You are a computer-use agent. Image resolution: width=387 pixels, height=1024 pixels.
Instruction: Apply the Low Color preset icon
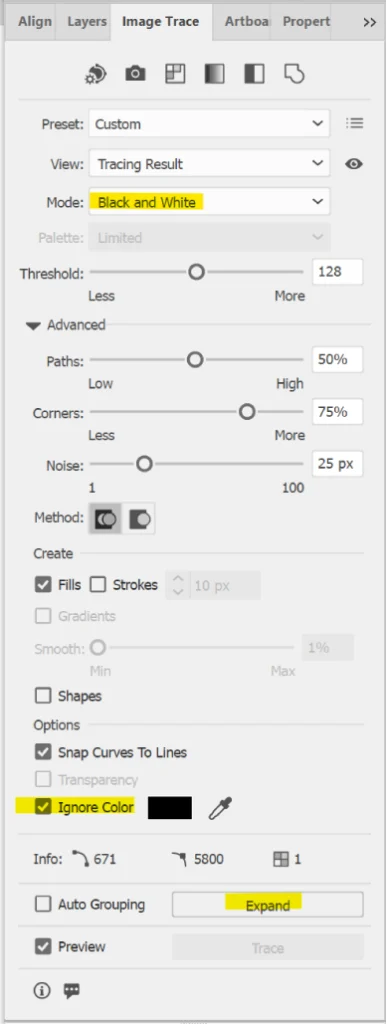pyautogui.click(x=175, y=74)
